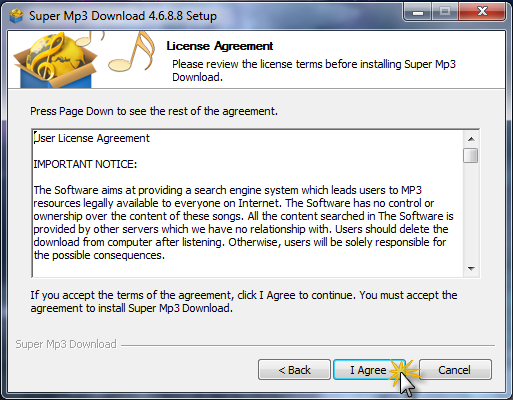Click the greyed-out maximize button
This screenshot has width=513, height=400.
click(x=445, y=12)
